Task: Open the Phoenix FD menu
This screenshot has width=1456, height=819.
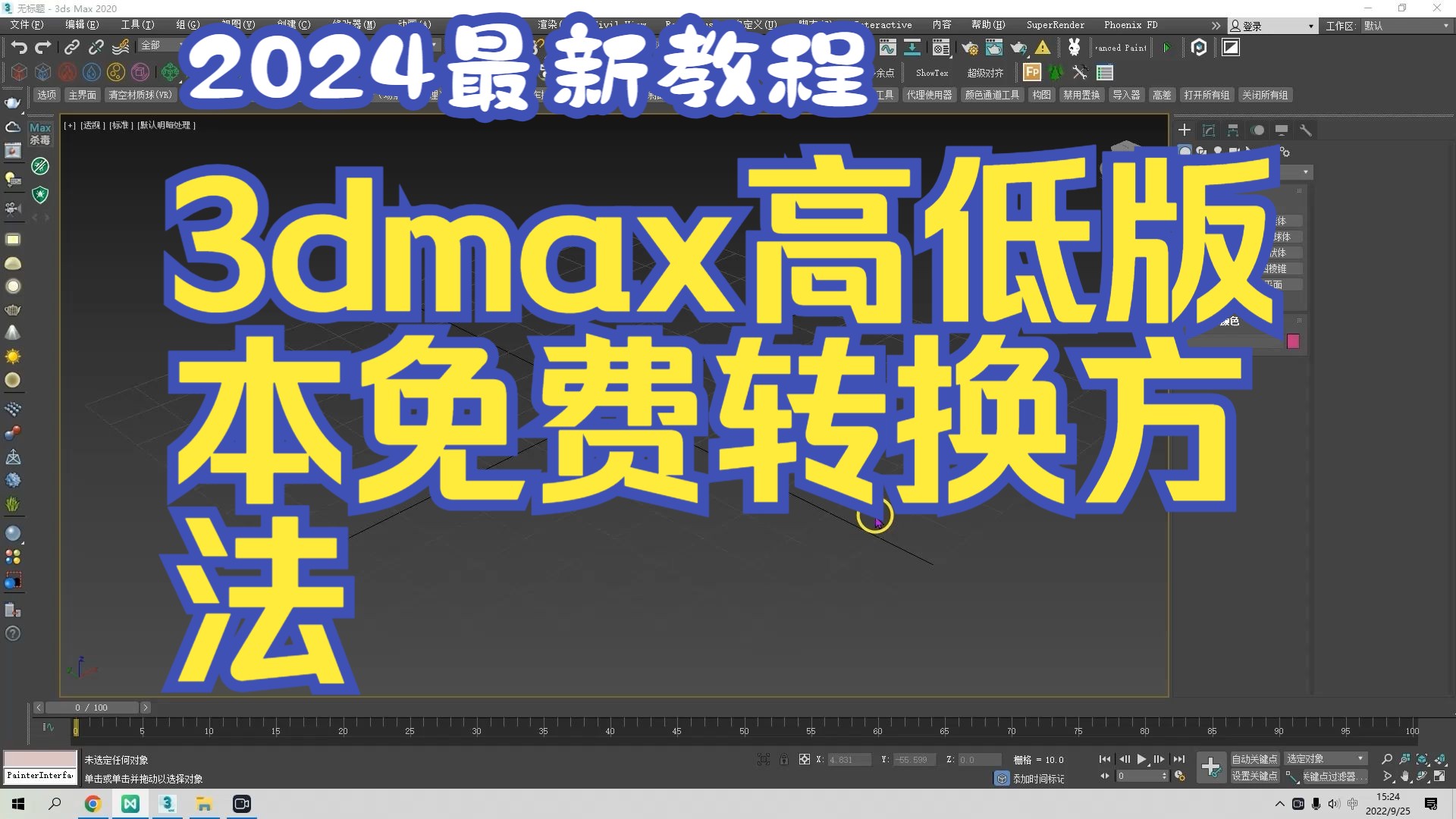Action: (1131, 25)
